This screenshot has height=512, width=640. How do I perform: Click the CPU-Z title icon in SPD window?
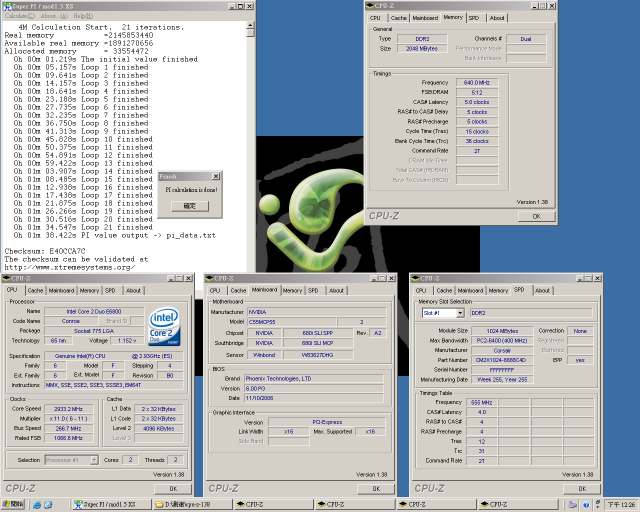(416, 278)
